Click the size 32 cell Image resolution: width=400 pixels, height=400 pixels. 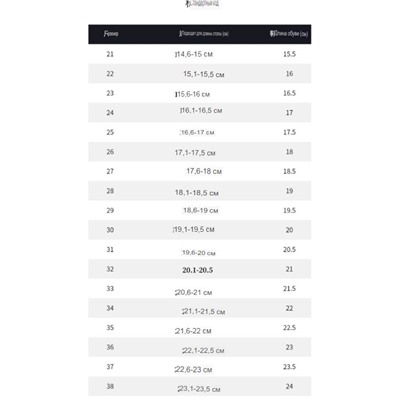tap(110, 269)
